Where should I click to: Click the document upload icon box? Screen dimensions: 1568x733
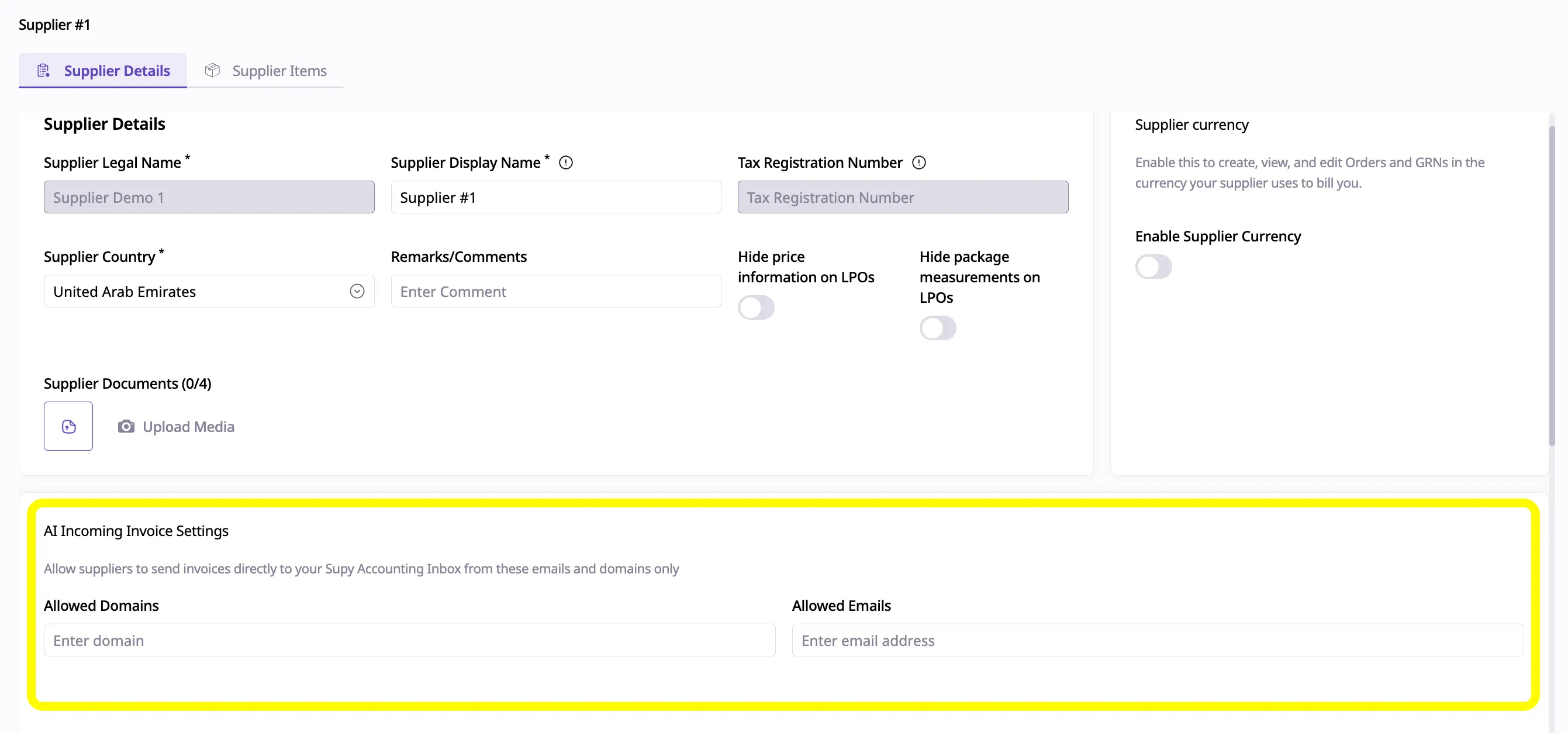(68, 426)
